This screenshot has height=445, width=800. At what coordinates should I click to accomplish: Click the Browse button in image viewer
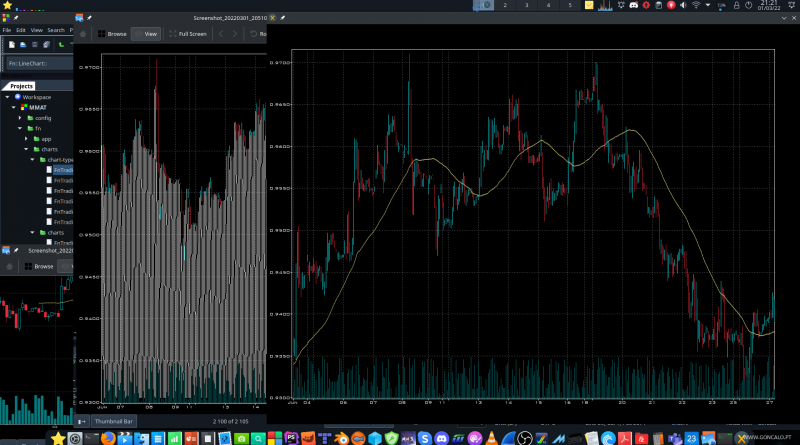(x=112, y=34)
